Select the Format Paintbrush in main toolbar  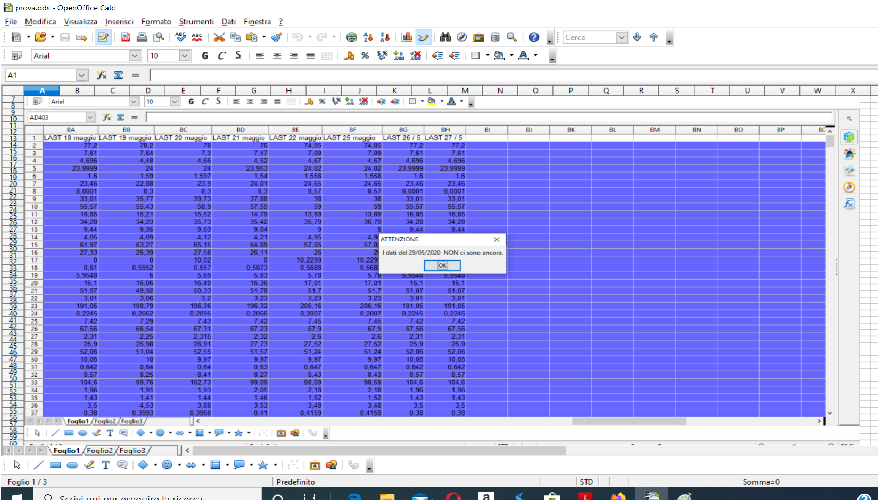point(276,38)
